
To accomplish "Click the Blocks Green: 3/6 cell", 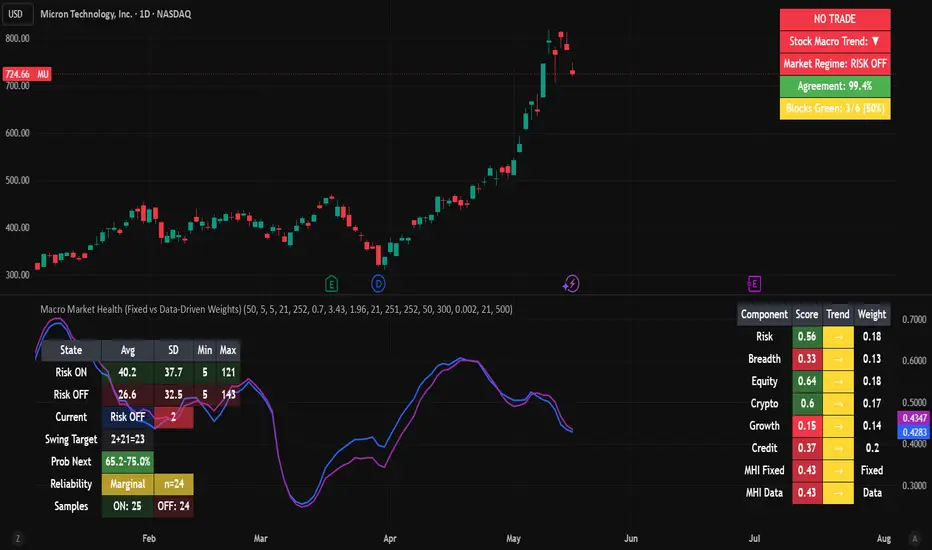I will [835, 108].
